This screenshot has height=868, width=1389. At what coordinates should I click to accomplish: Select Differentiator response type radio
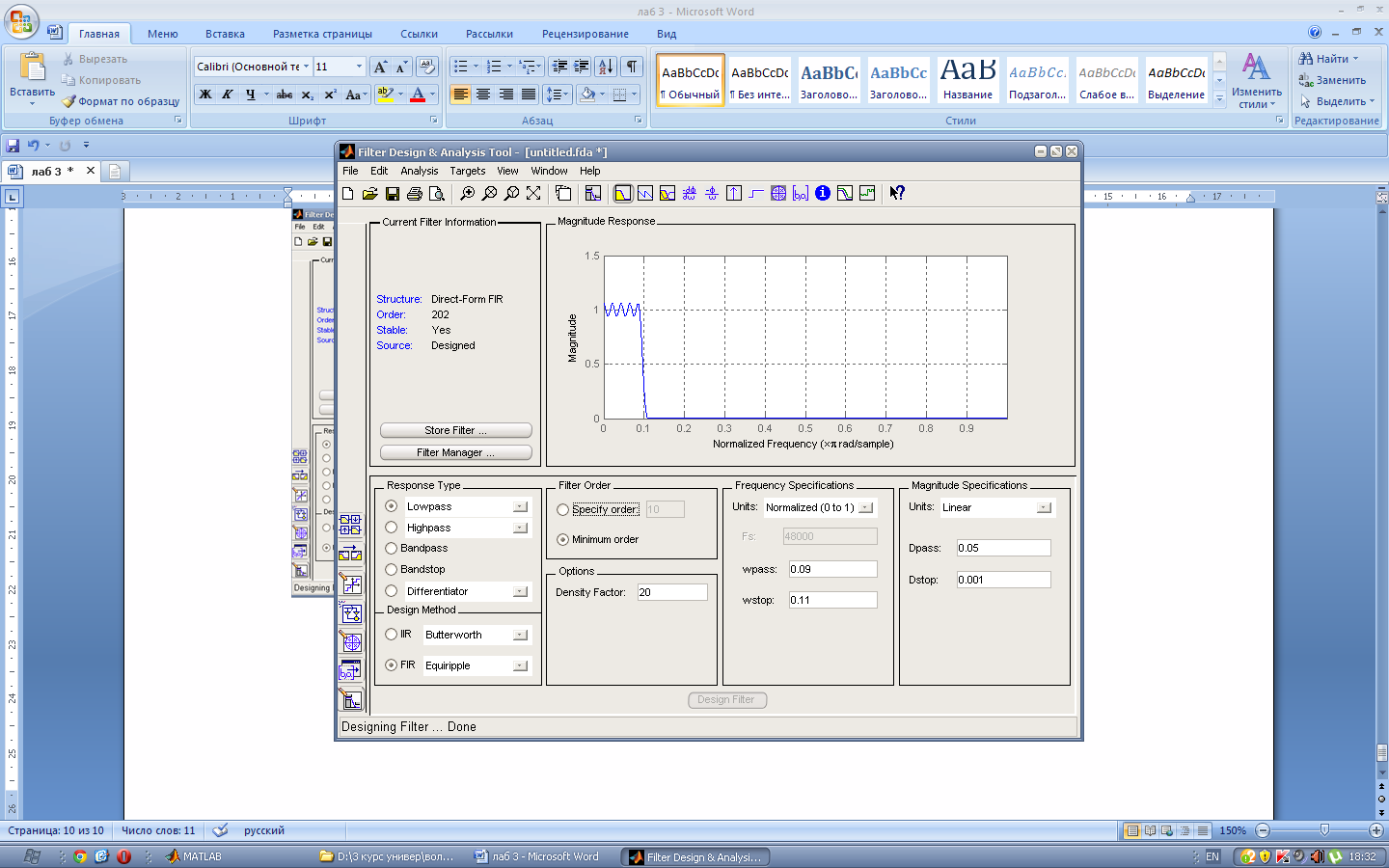pyautogui.click(x=392, y=591)
